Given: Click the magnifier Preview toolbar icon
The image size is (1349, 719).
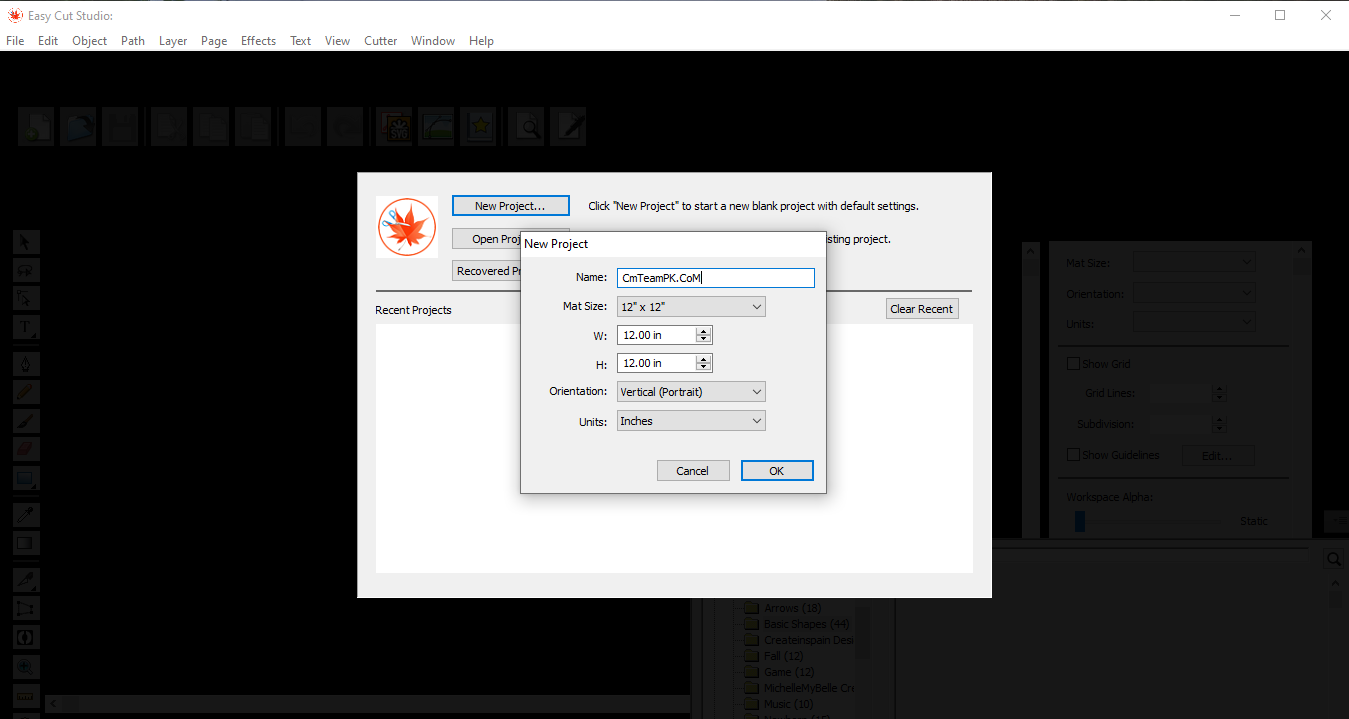Looking at the screenshot, I should (527, 127).
